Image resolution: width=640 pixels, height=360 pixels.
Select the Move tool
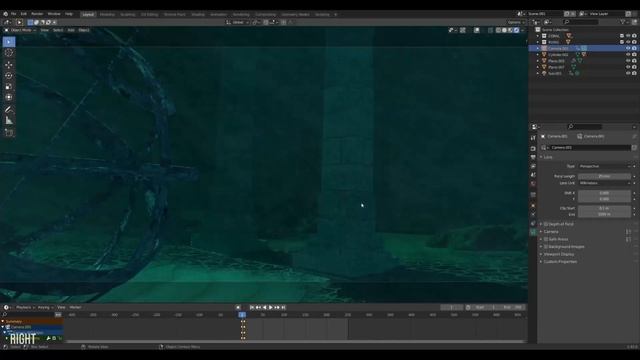pos(9,64)
